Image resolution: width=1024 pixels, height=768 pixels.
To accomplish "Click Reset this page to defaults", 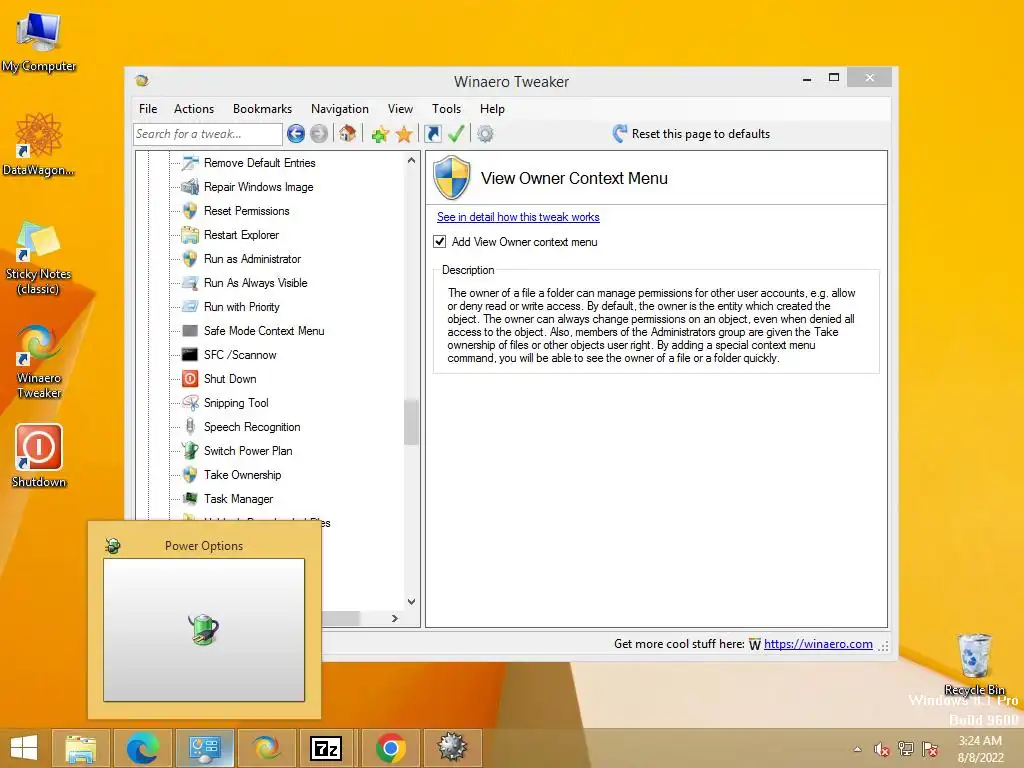I will [x=692, y=134].
